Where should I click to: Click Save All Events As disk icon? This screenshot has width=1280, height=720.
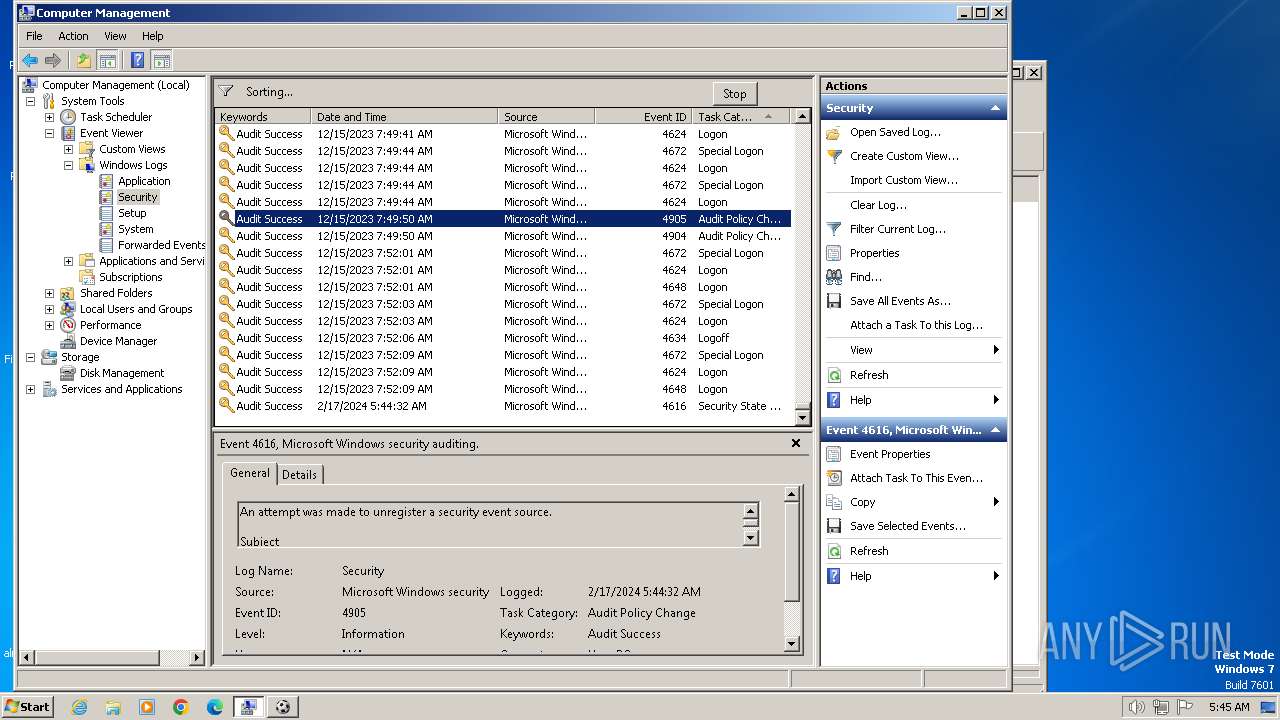[x=833, y=301]
